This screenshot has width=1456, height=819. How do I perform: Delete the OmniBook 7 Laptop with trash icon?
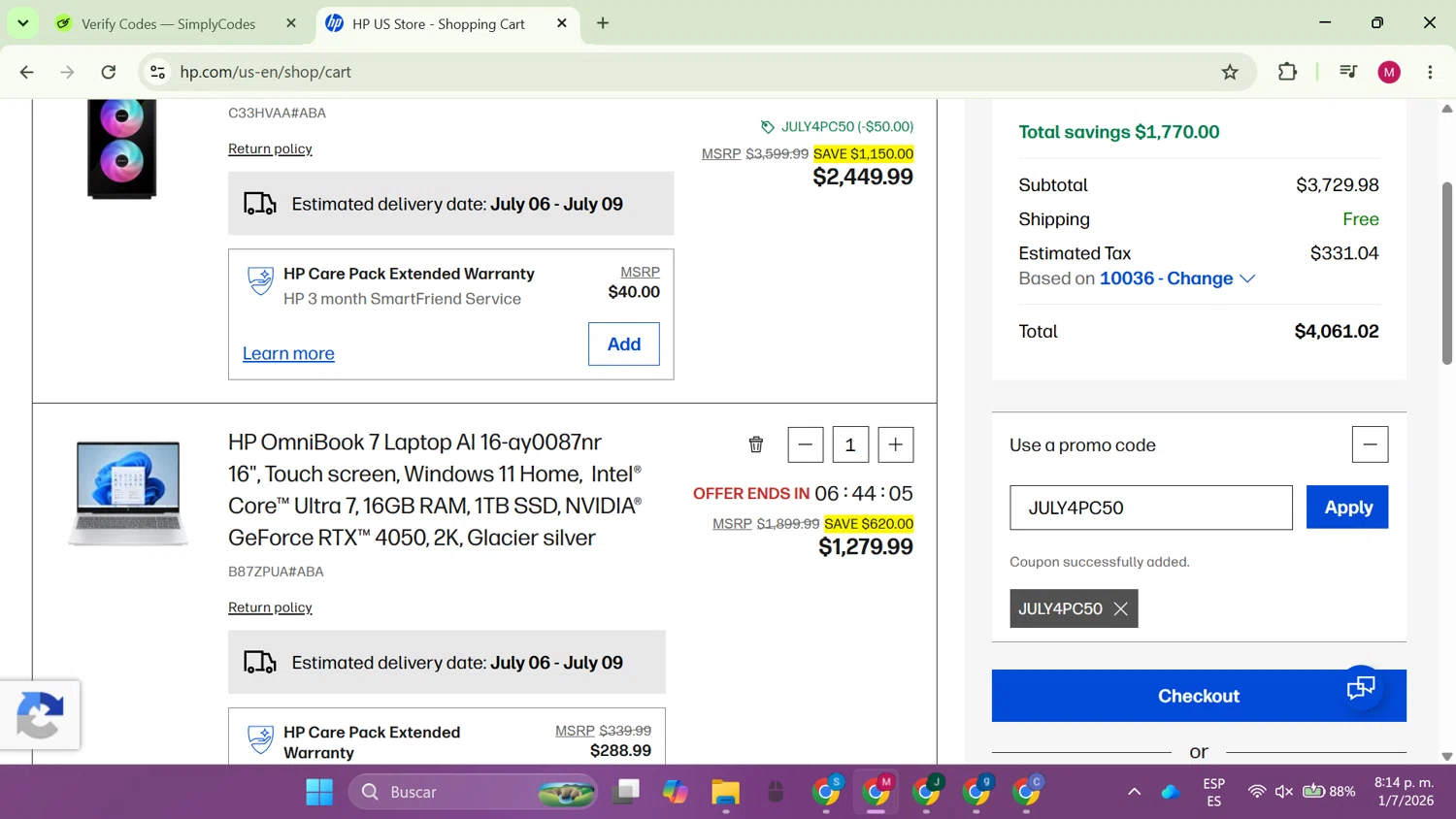click(756, 444)
